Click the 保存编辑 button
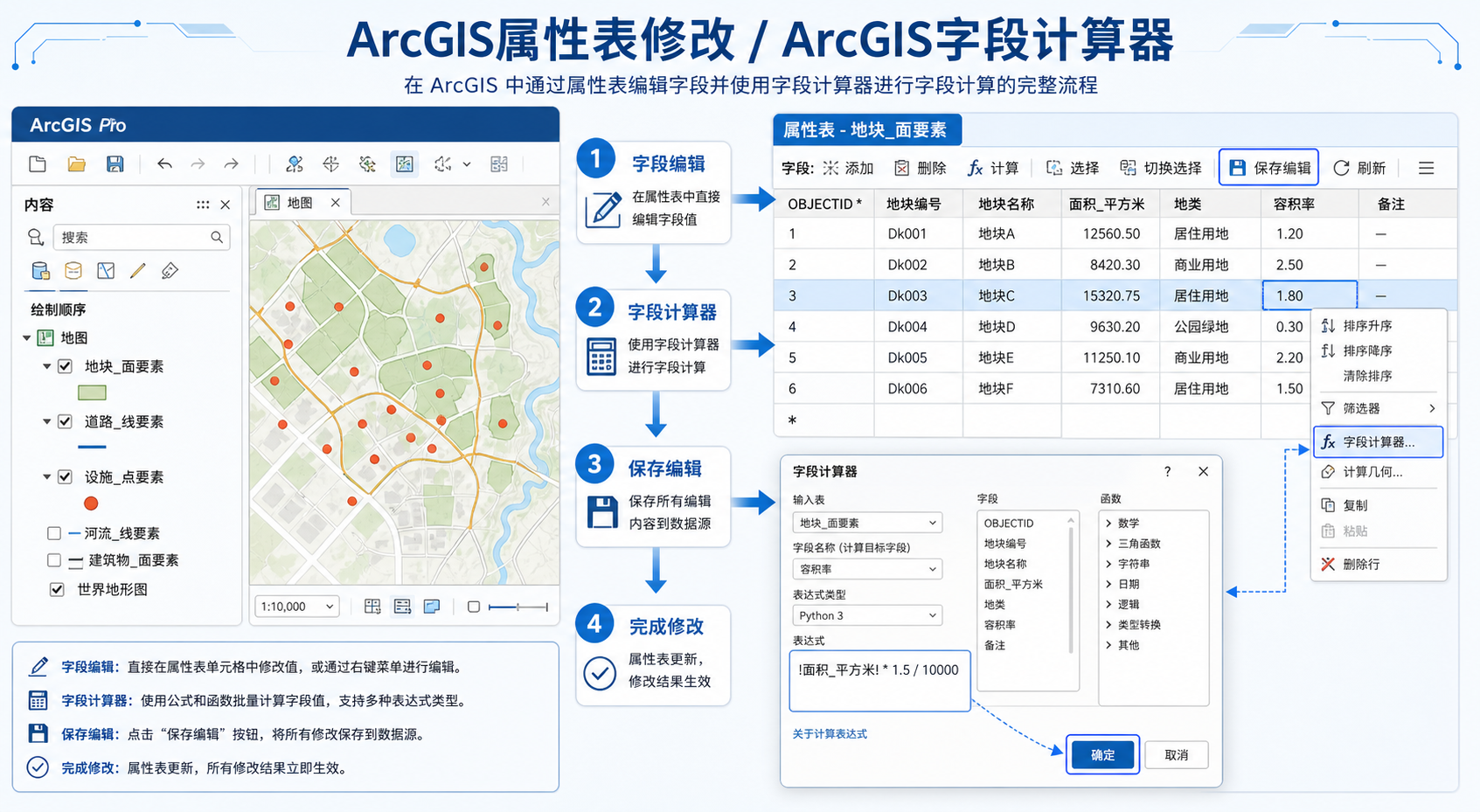This screenshot has width=1480, height=812. pos(1269,168)
